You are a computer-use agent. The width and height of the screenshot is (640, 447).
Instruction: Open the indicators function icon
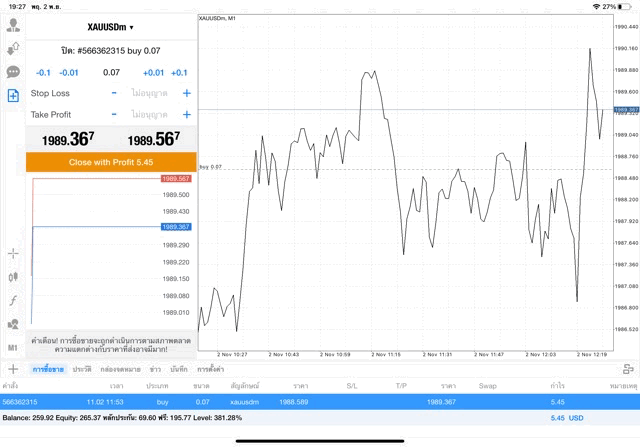coord(13,301)
